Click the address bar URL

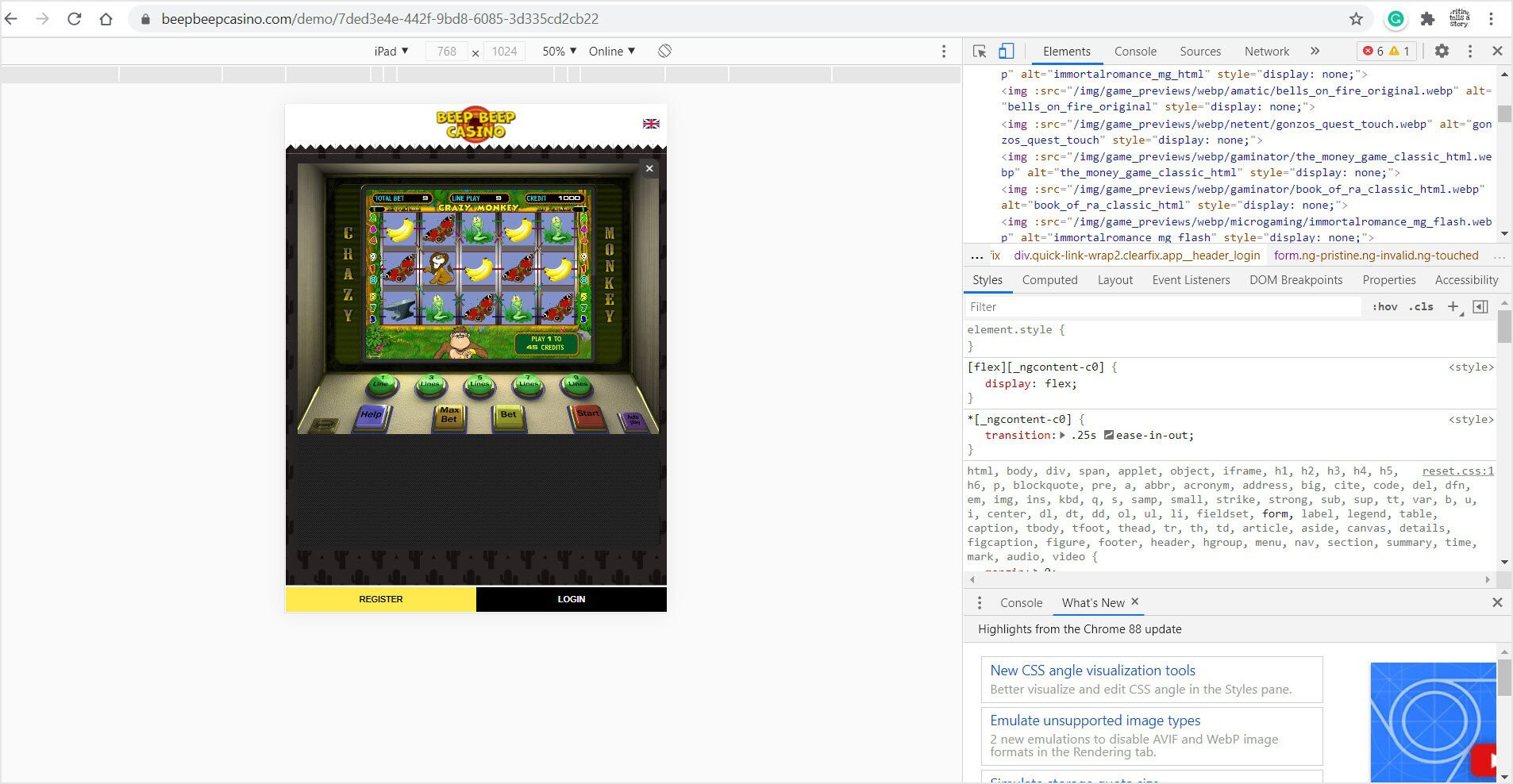tap(379, 18)
